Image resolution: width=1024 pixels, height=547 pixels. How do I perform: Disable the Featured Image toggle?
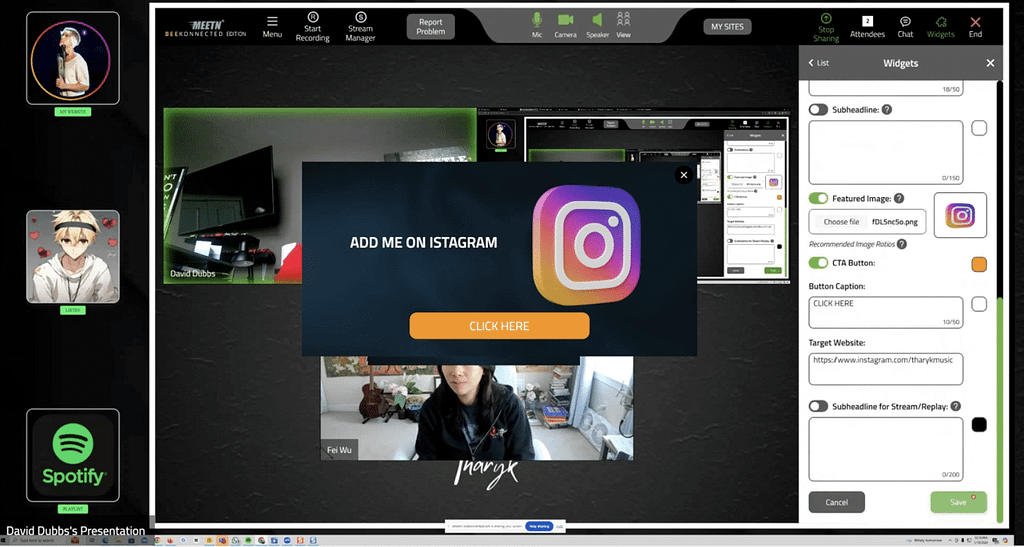[818, 199]
